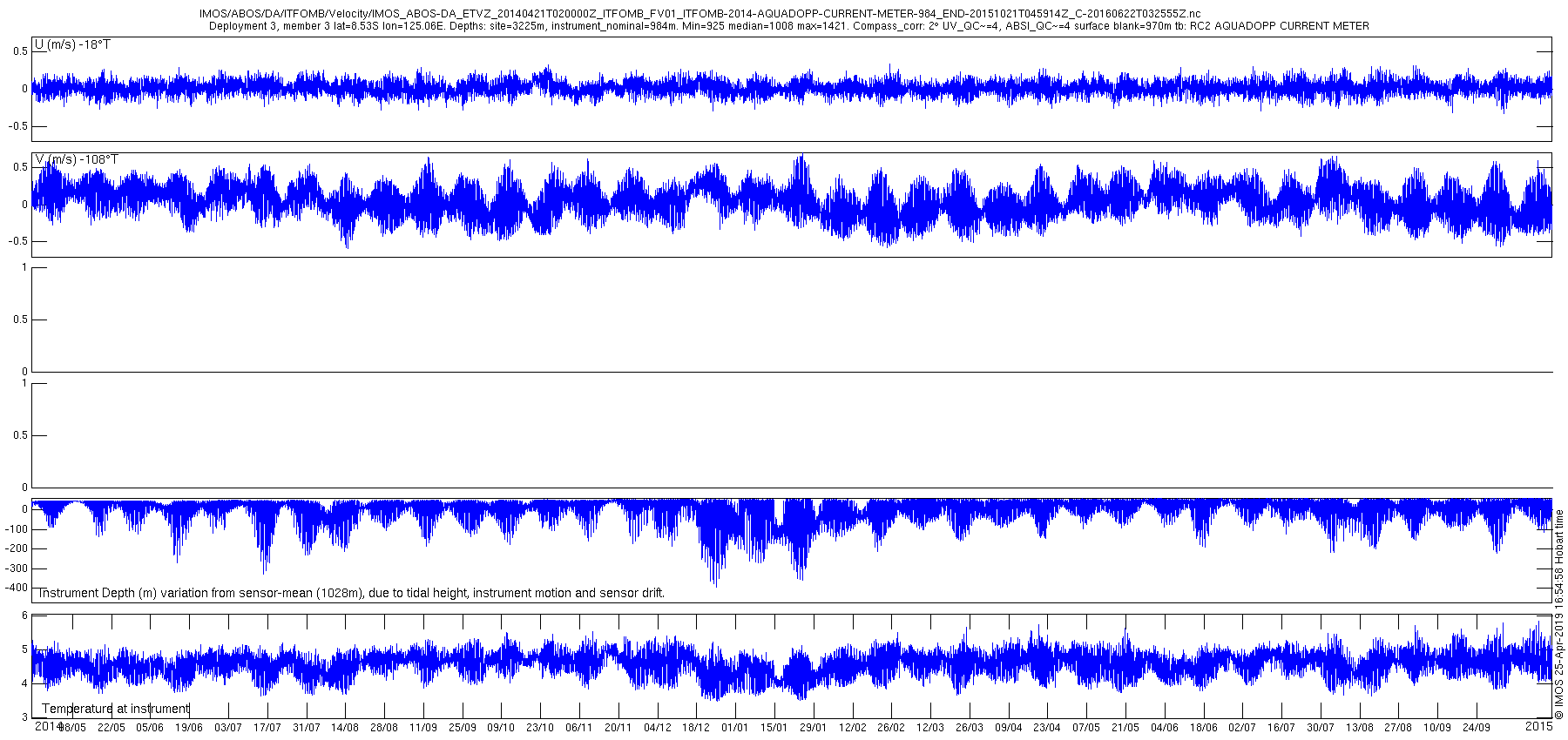Select the 17/07 date tick label
This screenshot has width=1568, height=740.
click(267, 728)
